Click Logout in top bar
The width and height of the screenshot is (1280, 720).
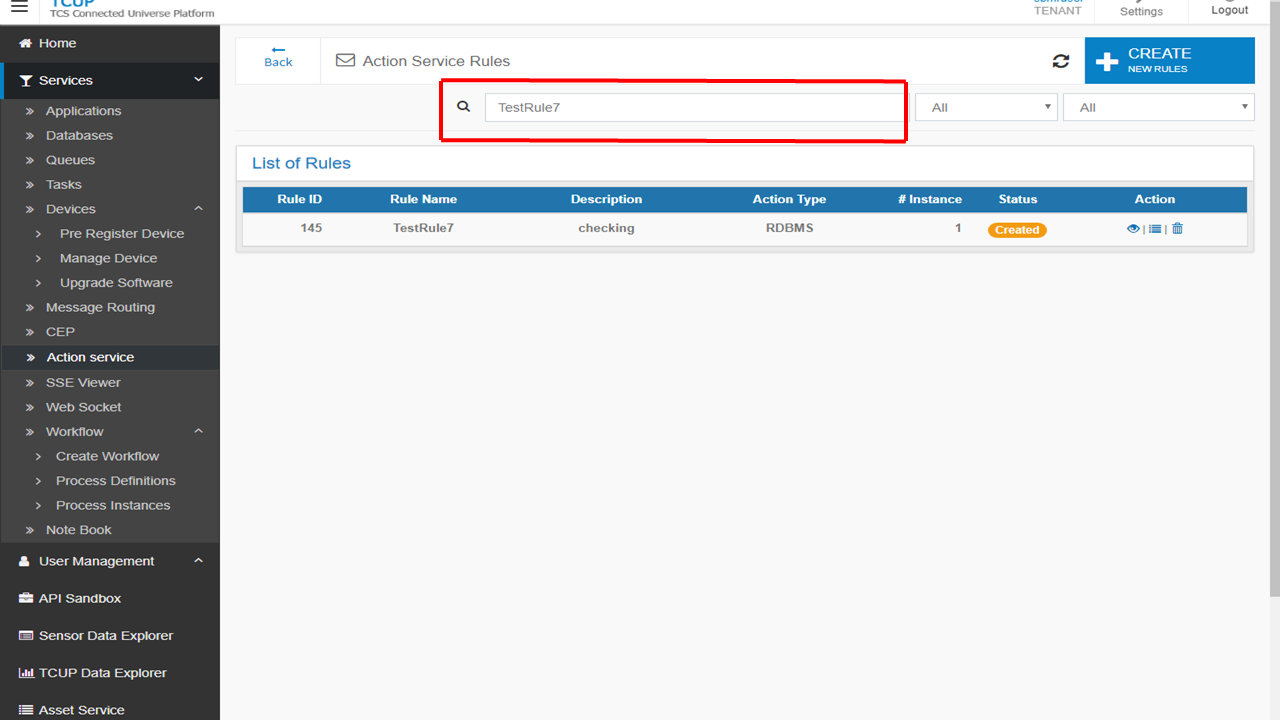coord(1229,9)
